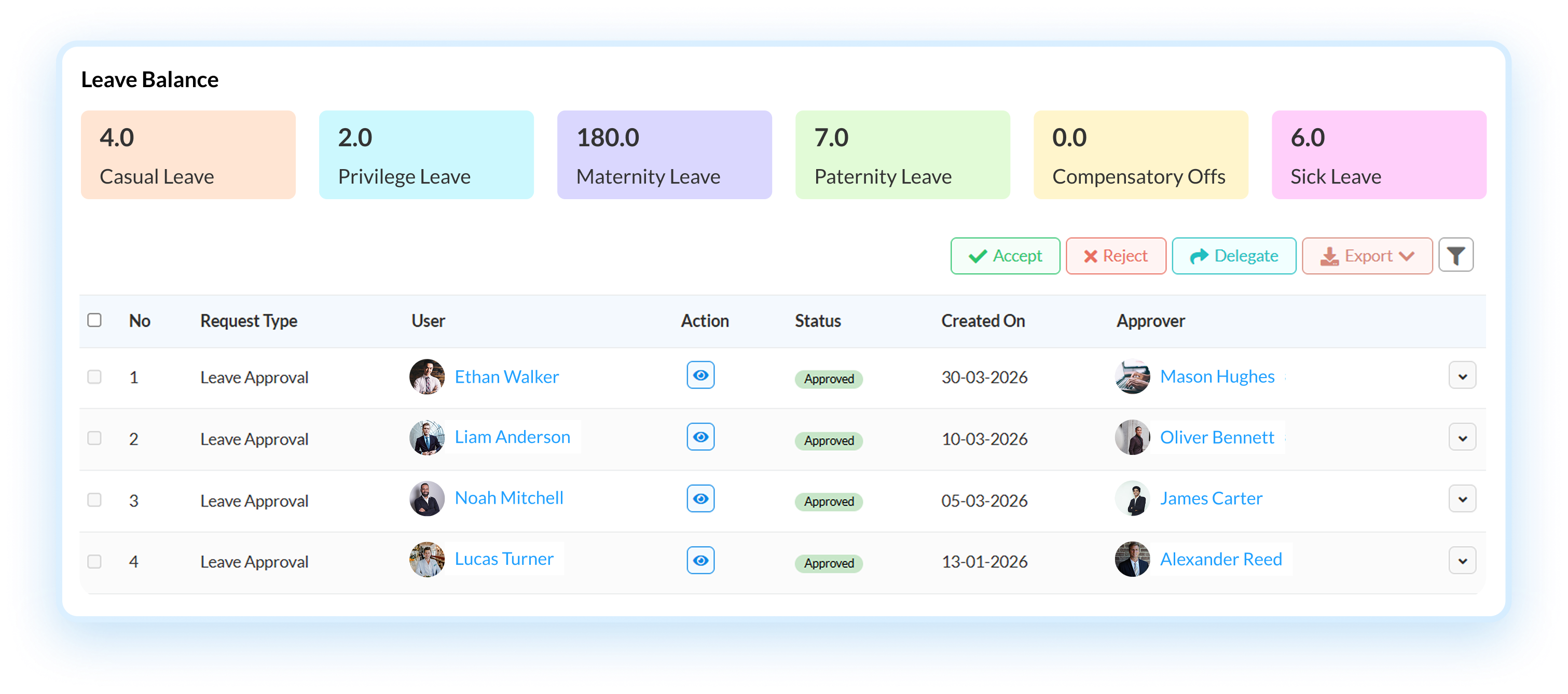
Task: Sort by the Approver column header
Action: (x=1150, y=321)
